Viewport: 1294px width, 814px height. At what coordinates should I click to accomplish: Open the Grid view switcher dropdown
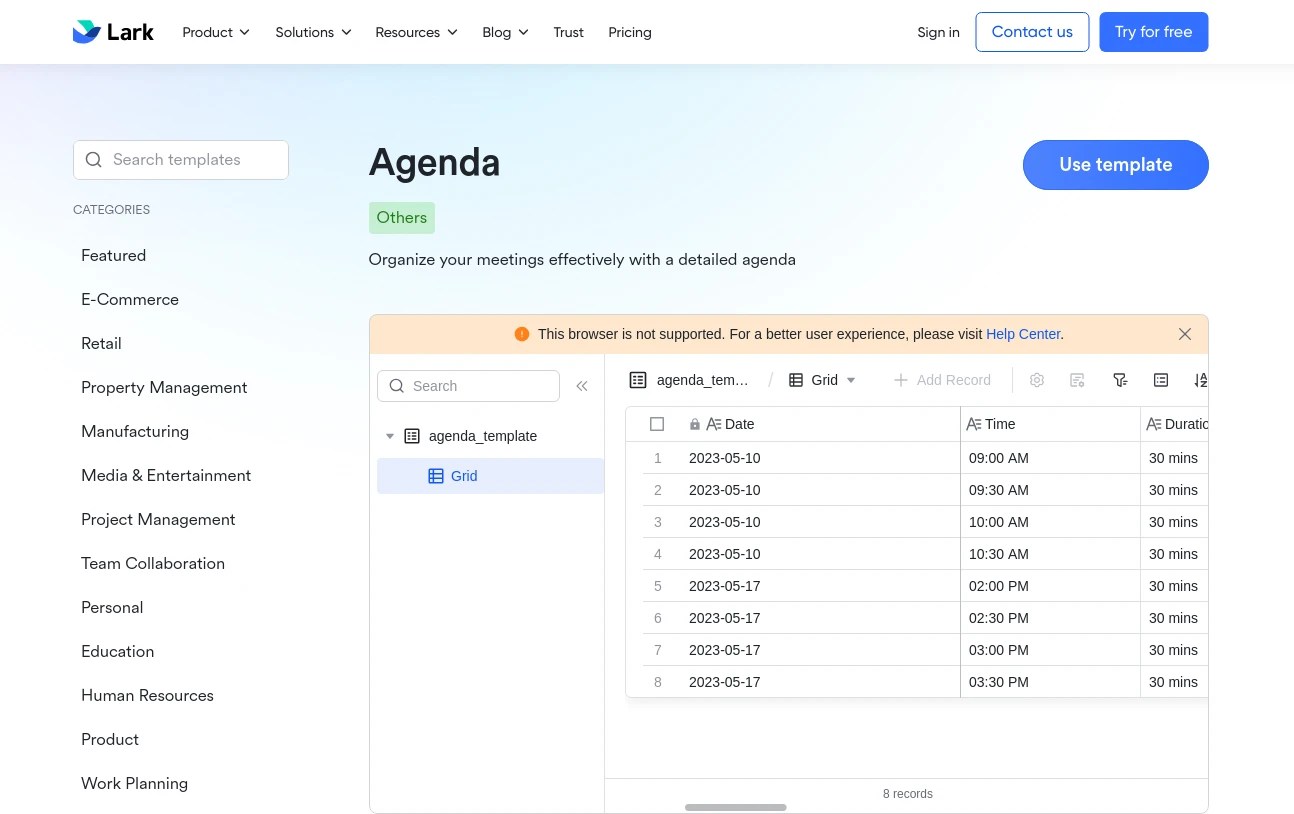coord(823,380)
